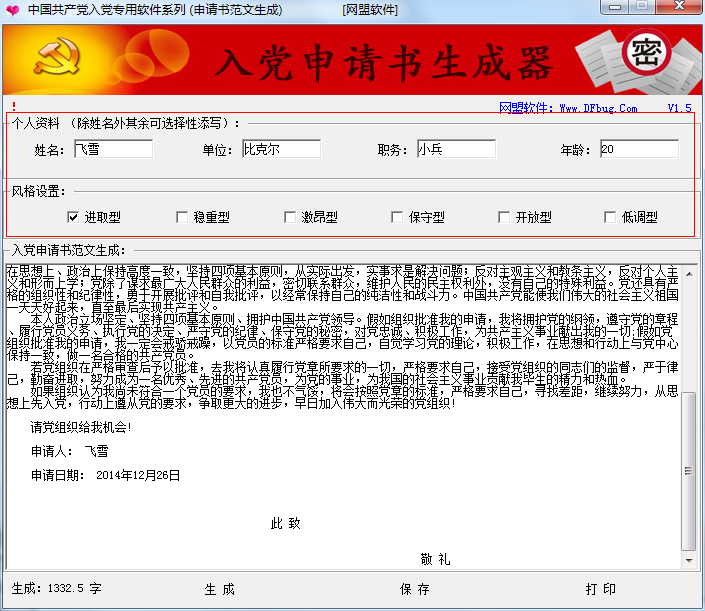Click the app icon in the title bar

[x=13, y=10]
